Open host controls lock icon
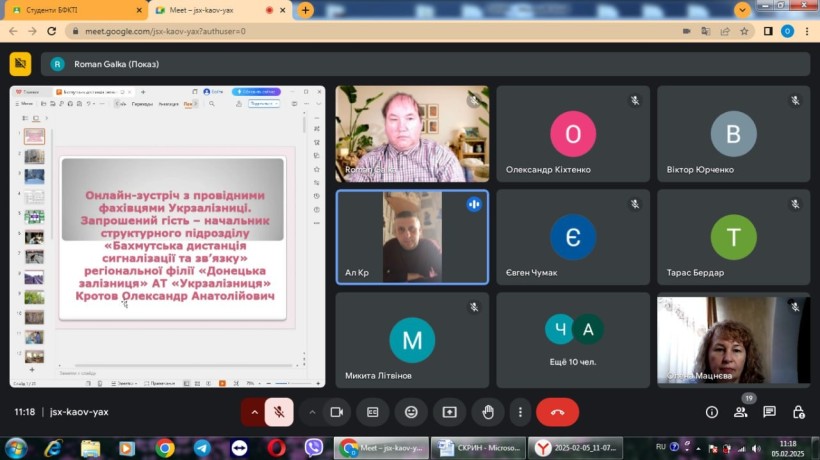 pos(798,412)
